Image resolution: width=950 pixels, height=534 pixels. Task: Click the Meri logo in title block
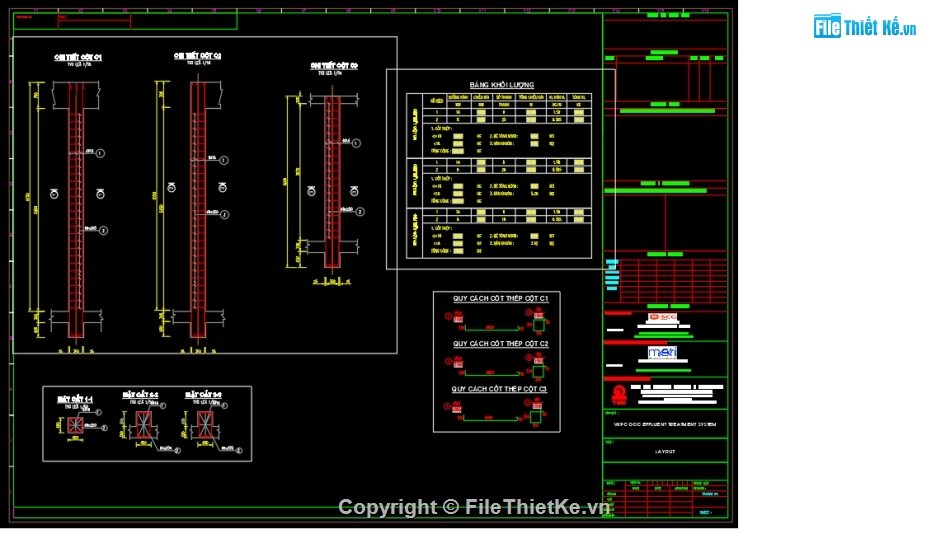pyautogui.click(x=662, y=353)
